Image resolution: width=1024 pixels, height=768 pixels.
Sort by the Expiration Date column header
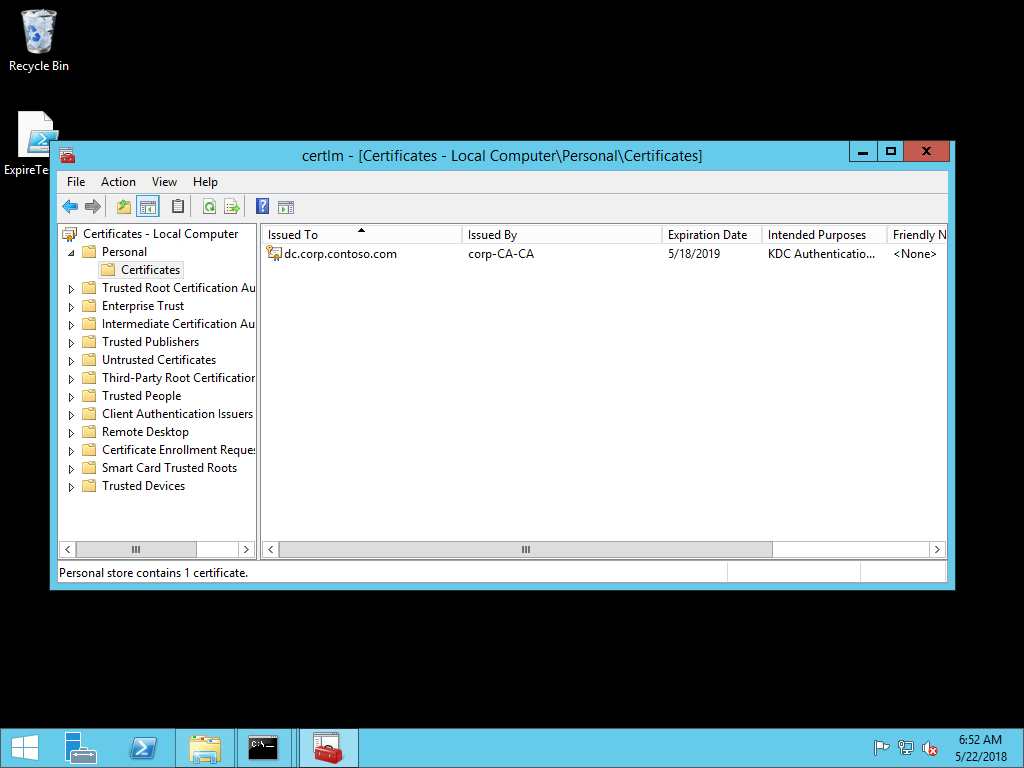pyautogui.click(x=709, y=233)
